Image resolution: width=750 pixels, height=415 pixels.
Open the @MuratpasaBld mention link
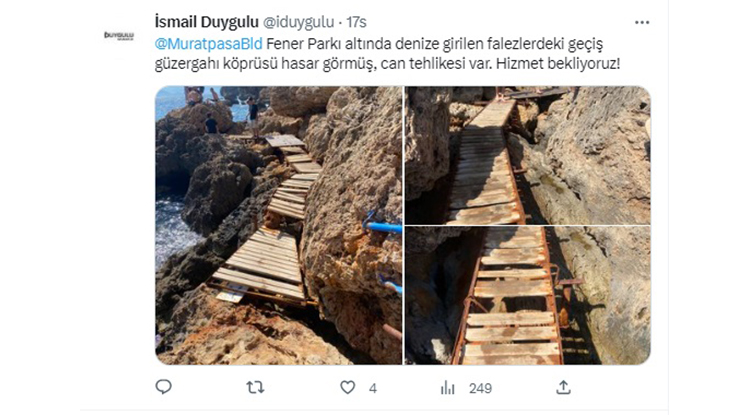(209, 44)
